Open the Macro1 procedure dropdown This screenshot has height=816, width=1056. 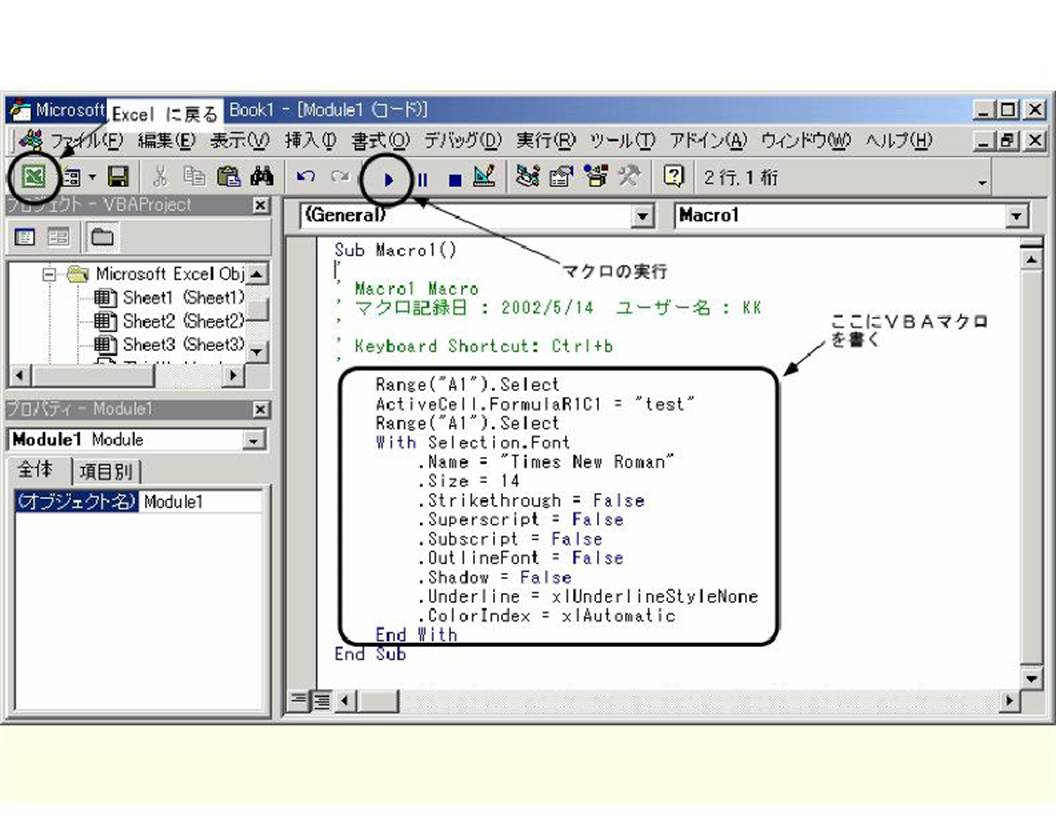1017,216
